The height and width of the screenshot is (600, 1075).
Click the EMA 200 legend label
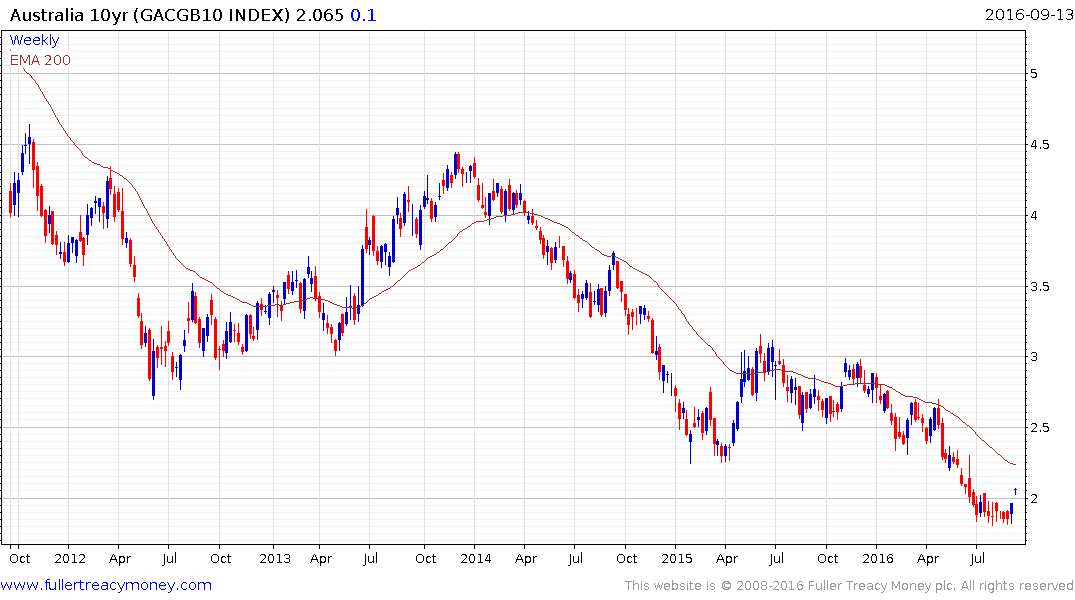(x=40, y=60)
